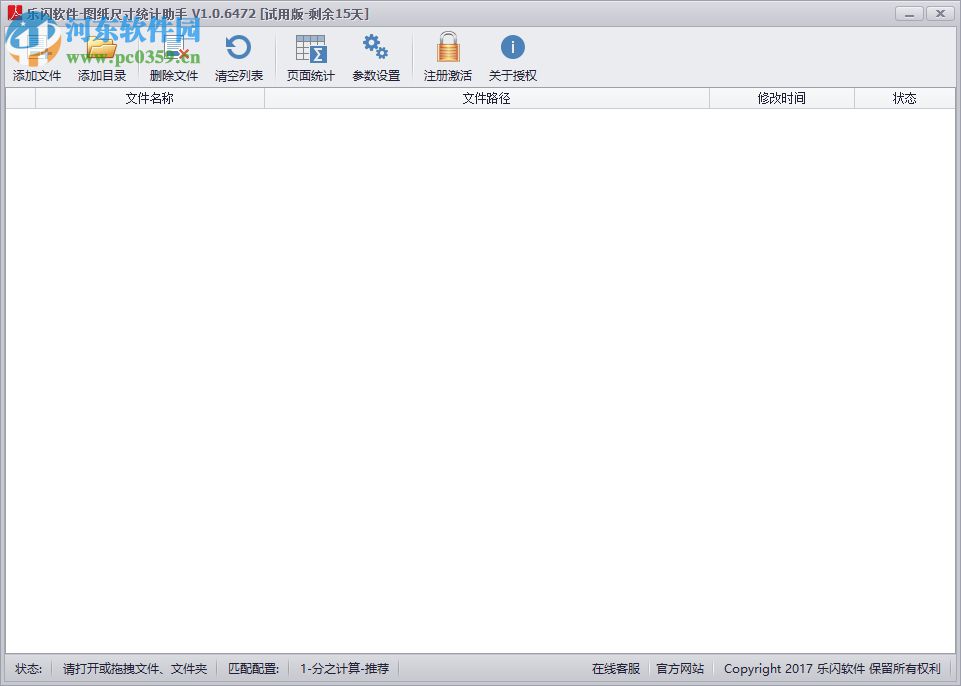Image resolution: width=961 pixels, height=686 pixels.
Task: Click the 1-分之计算-推荐 profile label
Action: pos(344,668)
